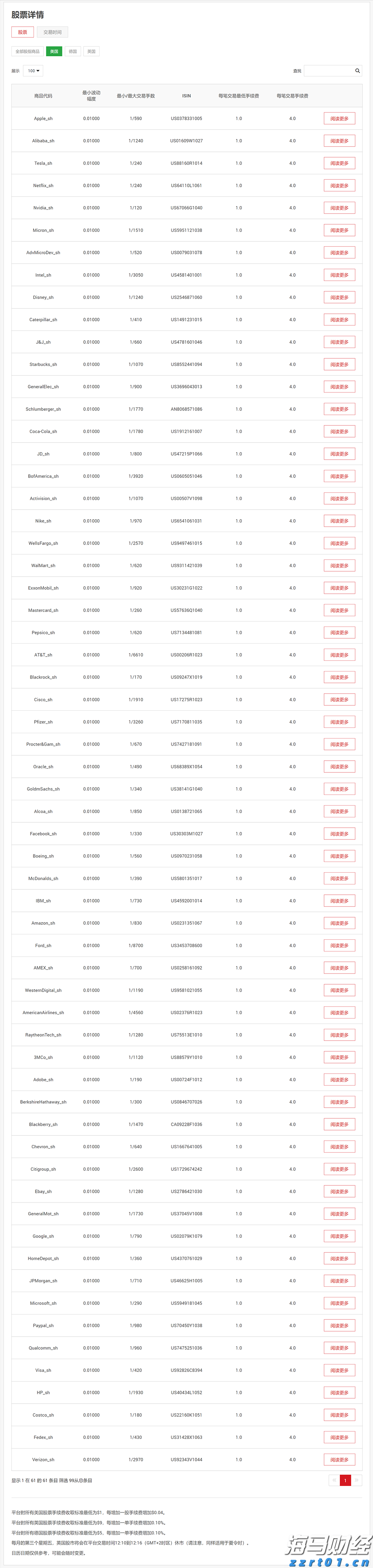Image resolution: width=373 pixels, height=1568 pixels.
Task: Click the search magnifier icon
Action: 357,71
